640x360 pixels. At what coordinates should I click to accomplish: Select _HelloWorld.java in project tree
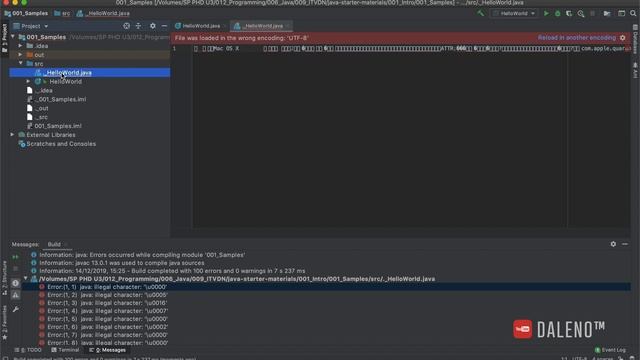(90, 73)
